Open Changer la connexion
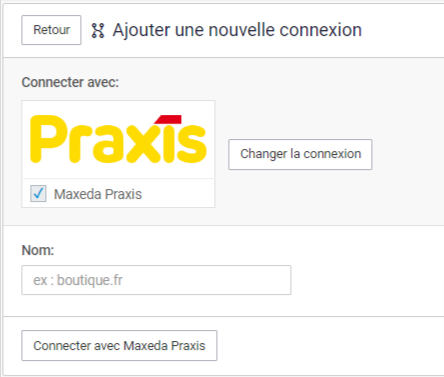This screenshot has height=377, width=444. [x=300, y=154]
